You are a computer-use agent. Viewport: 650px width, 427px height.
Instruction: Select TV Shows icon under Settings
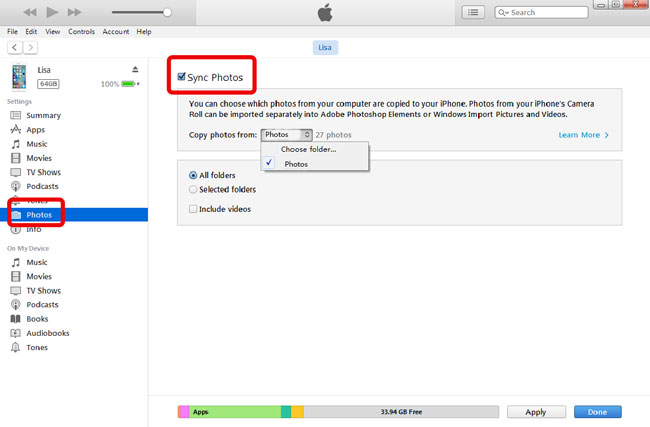coord(16,172)
